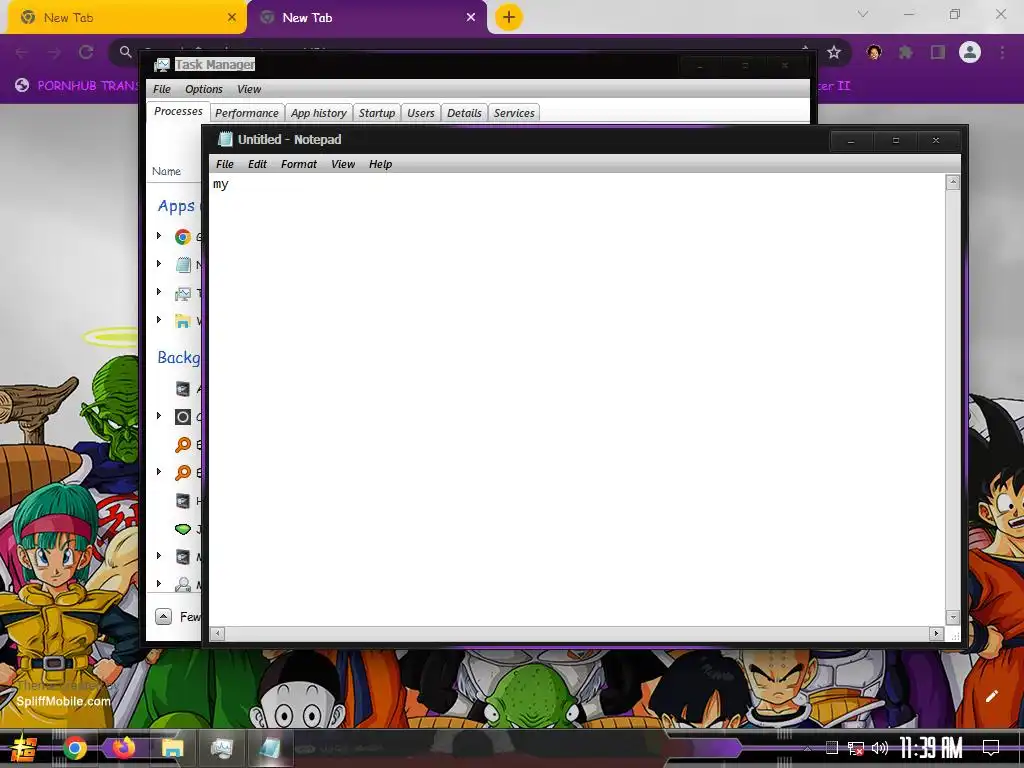Open Chrome tab search chevron

click(x=863, y=14)
